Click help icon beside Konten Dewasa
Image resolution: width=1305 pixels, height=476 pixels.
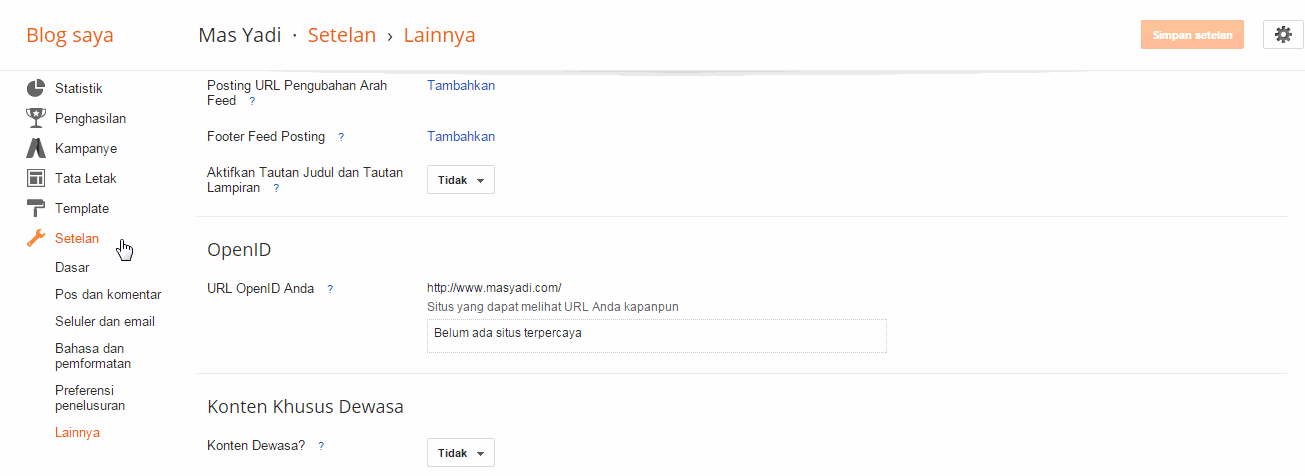pyautogui.click(x=321, y=446)
